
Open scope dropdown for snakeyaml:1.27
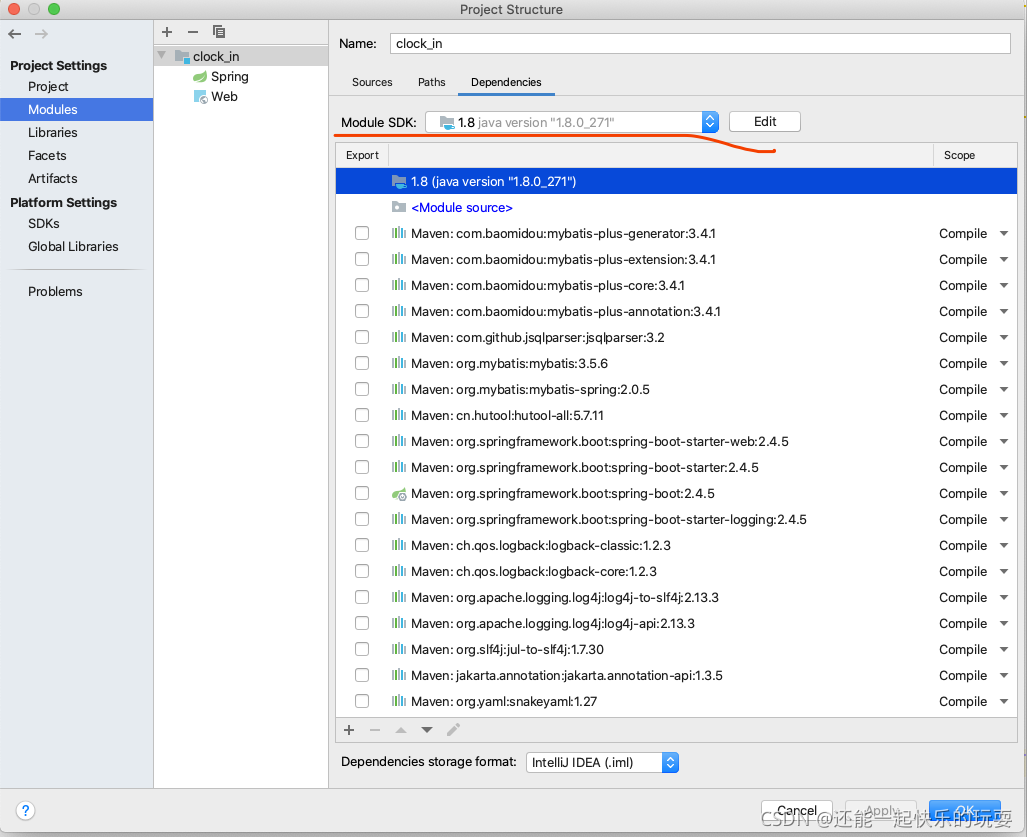[x=1003, y=702]
